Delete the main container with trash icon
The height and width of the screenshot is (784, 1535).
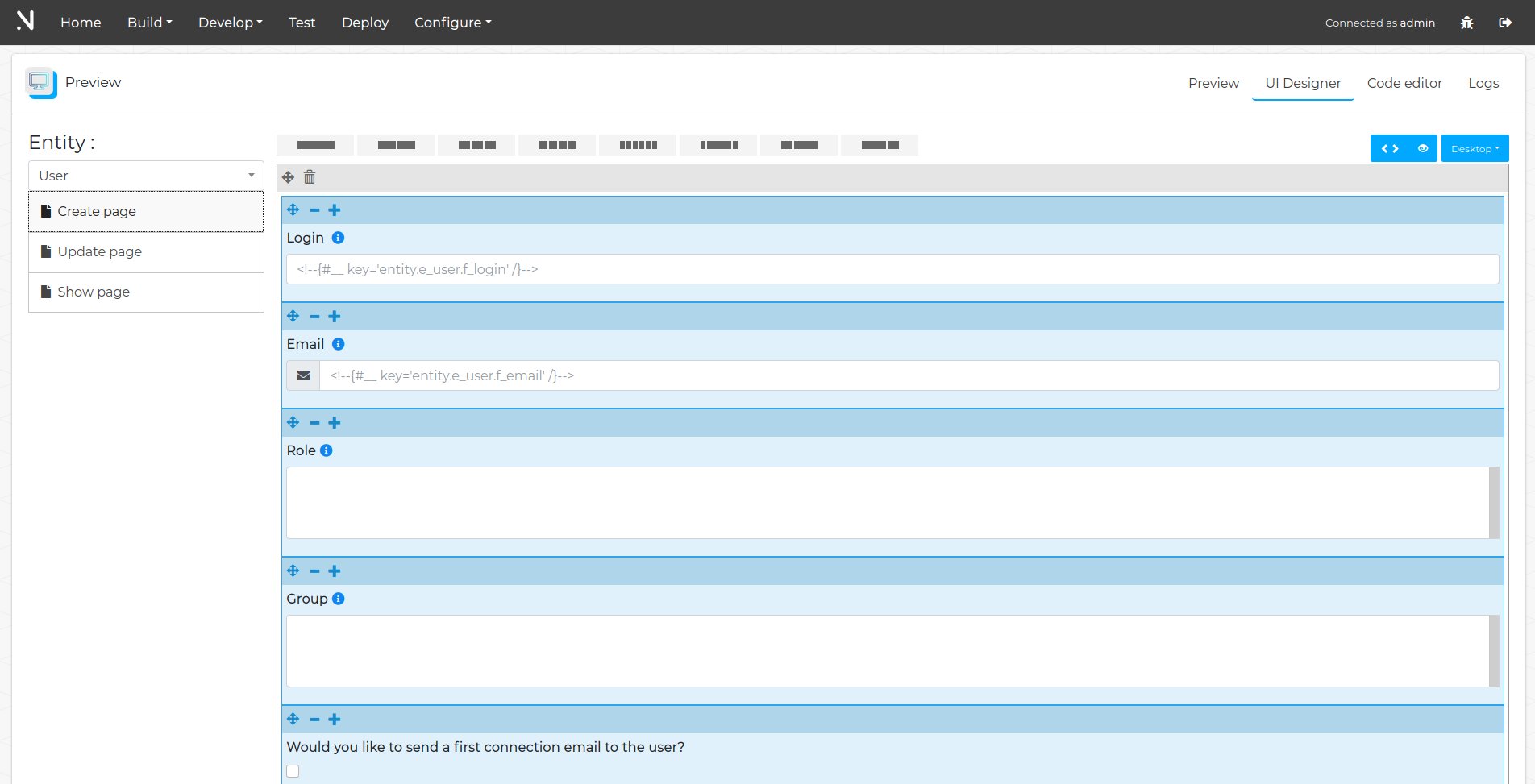(310, 177)
